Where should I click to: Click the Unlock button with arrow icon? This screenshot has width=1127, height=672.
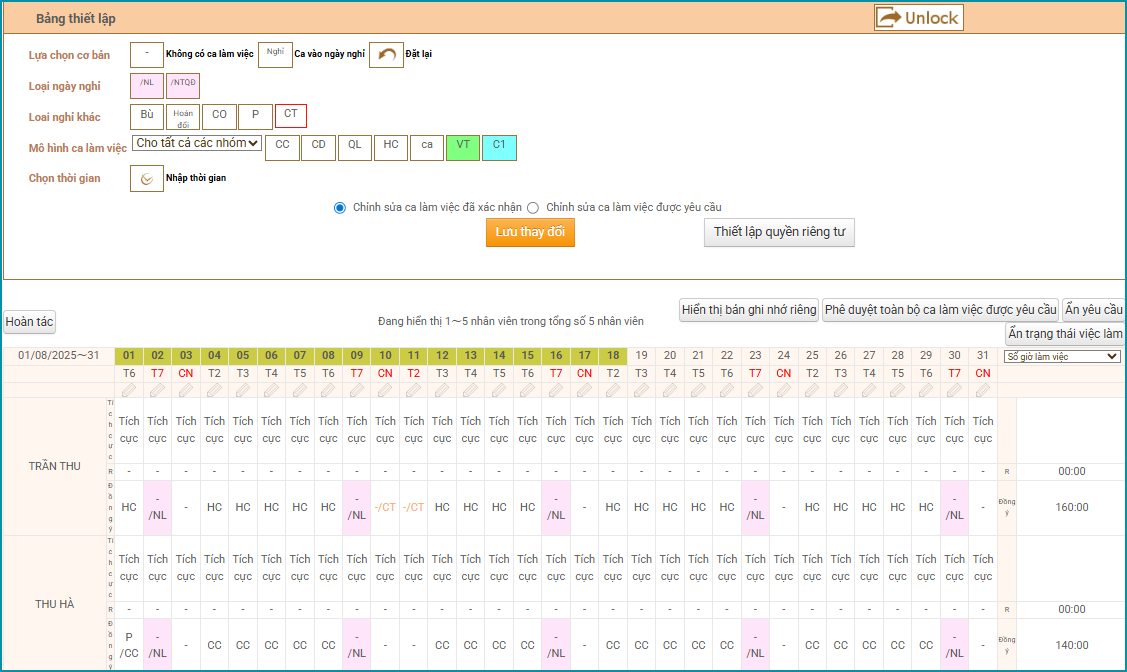918,18
